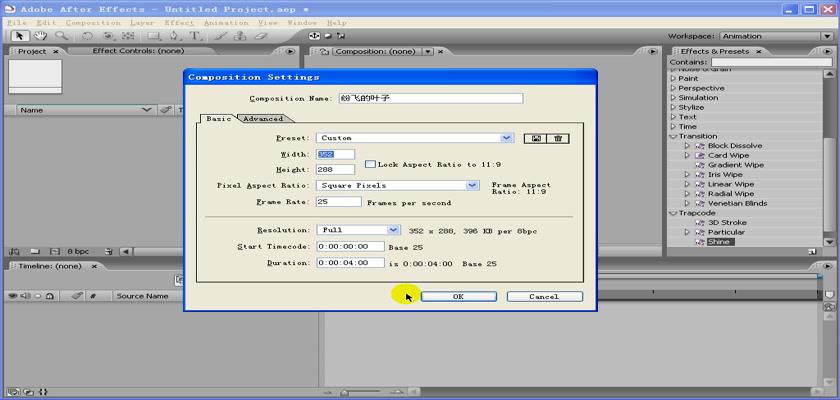Open the Preset dropdown
The image size is (840, 400).
tap(507, 138)
